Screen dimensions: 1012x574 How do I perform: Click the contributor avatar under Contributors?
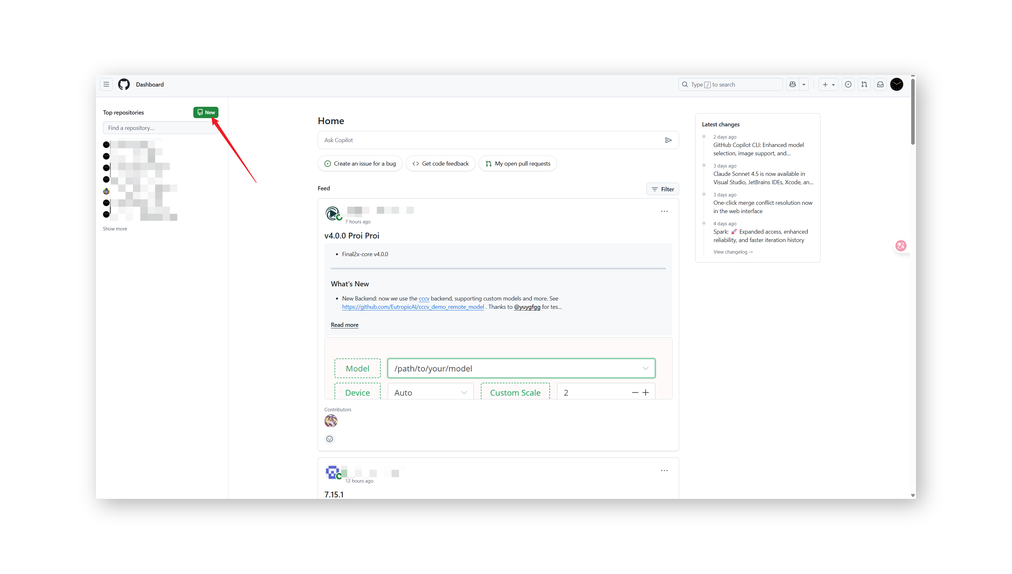pos(331,421)
